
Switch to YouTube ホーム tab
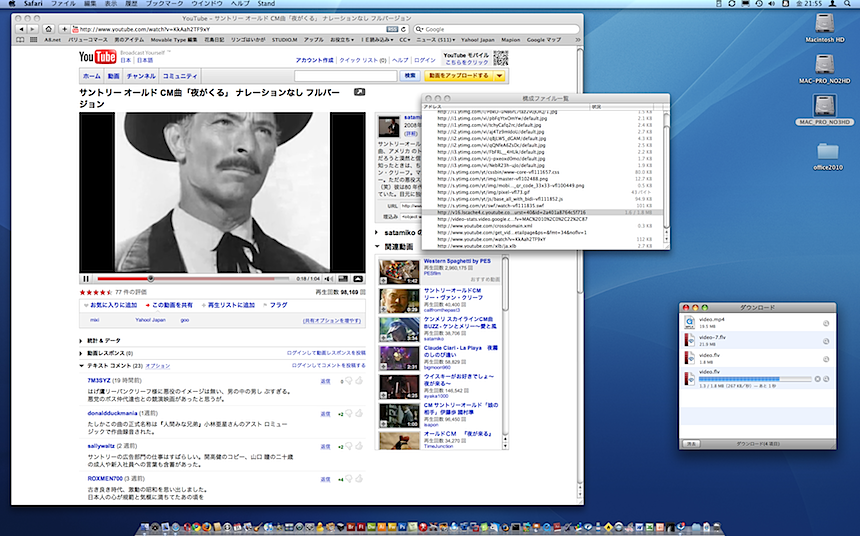pyautogui.click(x=91, y=76)
